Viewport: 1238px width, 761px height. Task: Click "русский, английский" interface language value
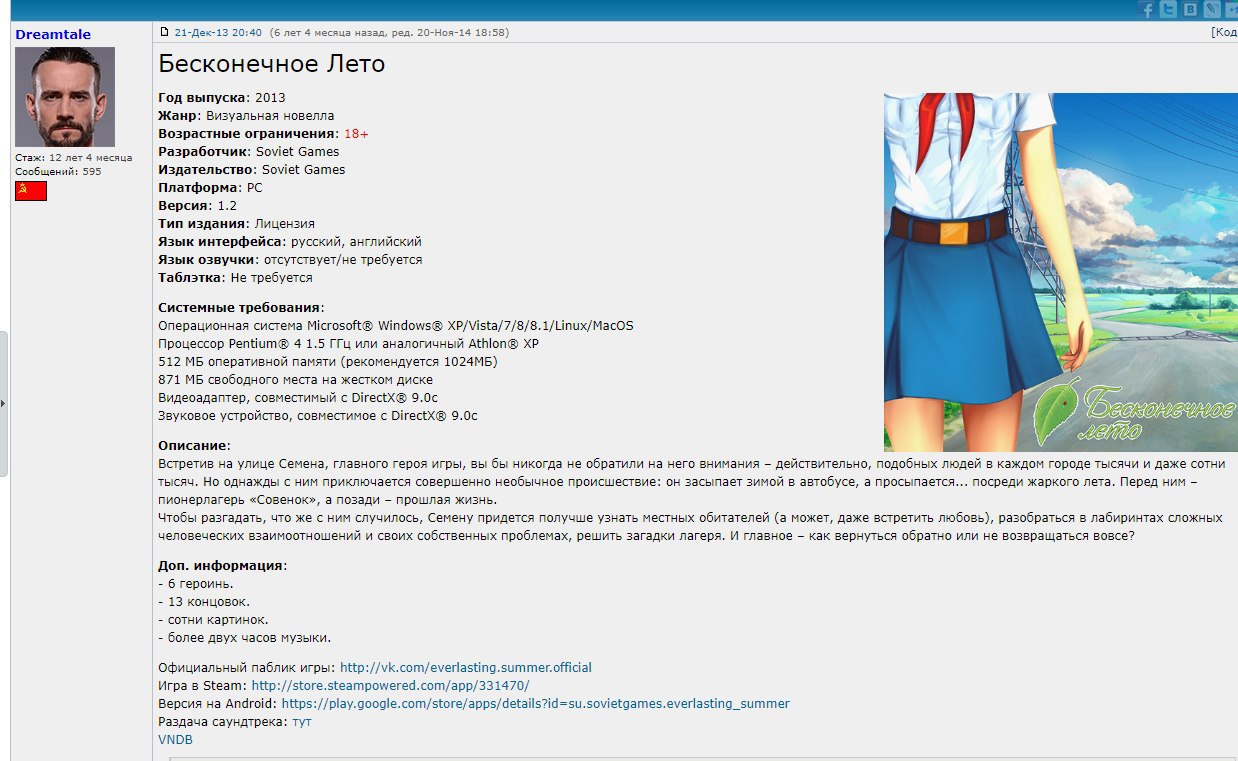tap(356, 241)
